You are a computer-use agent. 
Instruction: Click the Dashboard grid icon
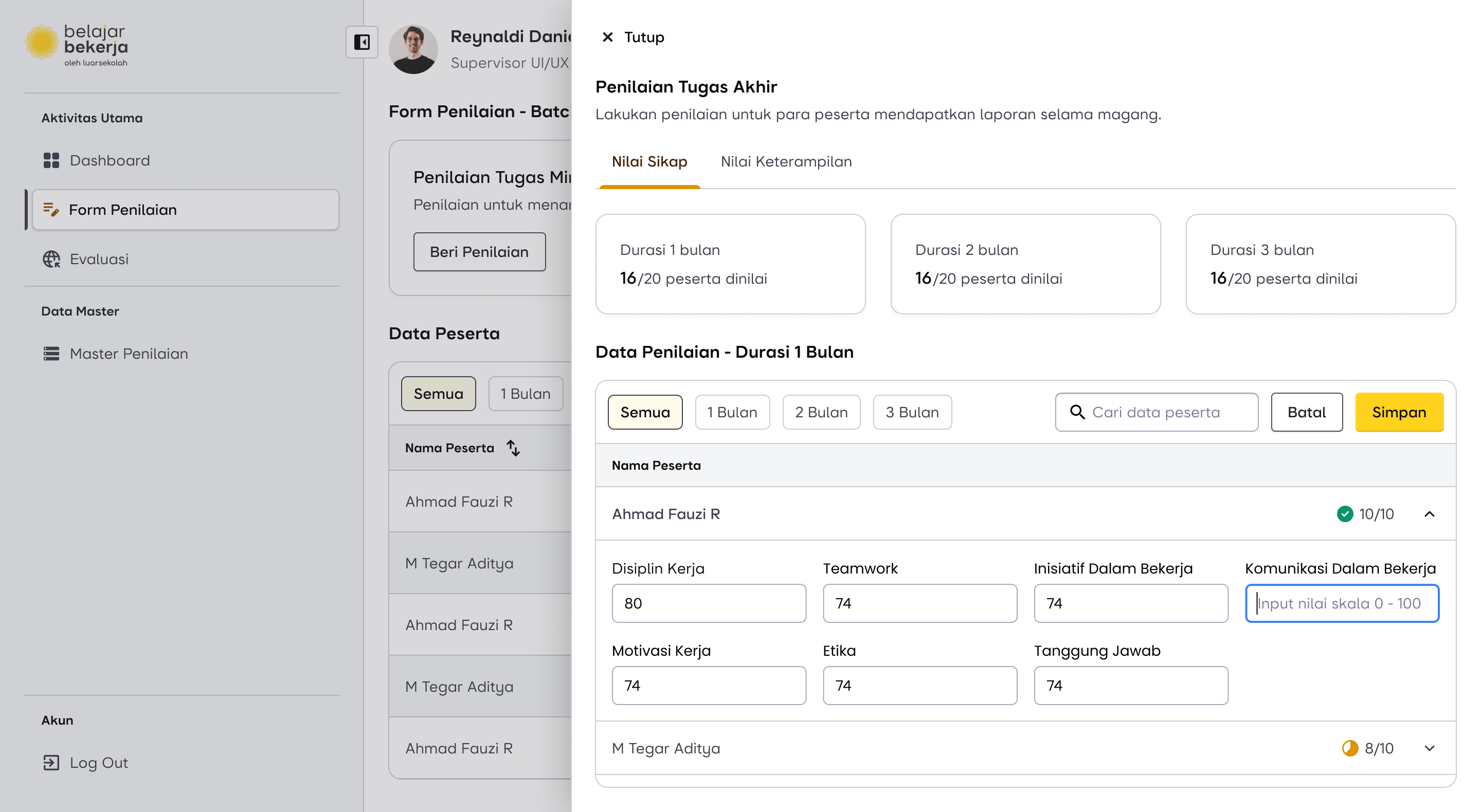pos(51,160)
